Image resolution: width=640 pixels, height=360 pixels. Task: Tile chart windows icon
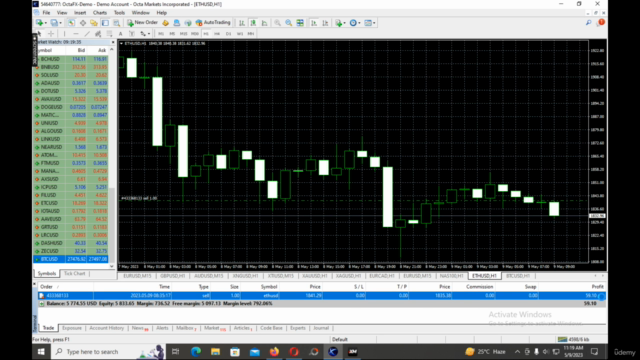coord(300,23)
